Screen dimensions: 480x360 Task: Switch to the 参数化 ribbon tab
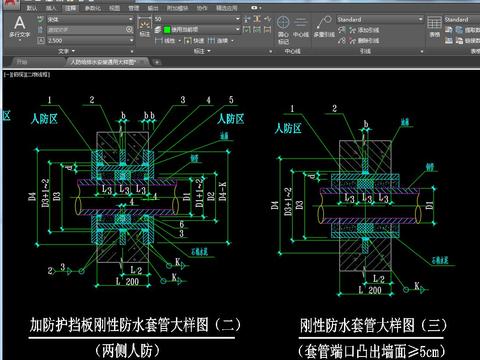click(x=93, y=8)
